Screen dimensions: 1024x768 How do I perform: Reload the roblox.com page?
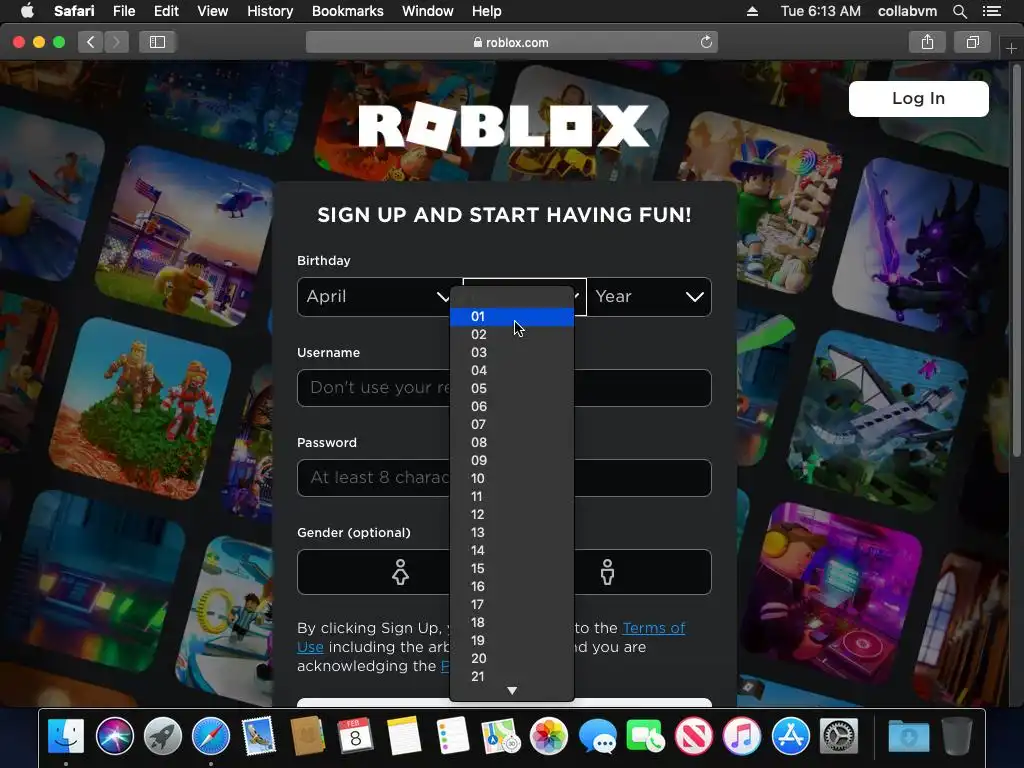coord(706,42)
